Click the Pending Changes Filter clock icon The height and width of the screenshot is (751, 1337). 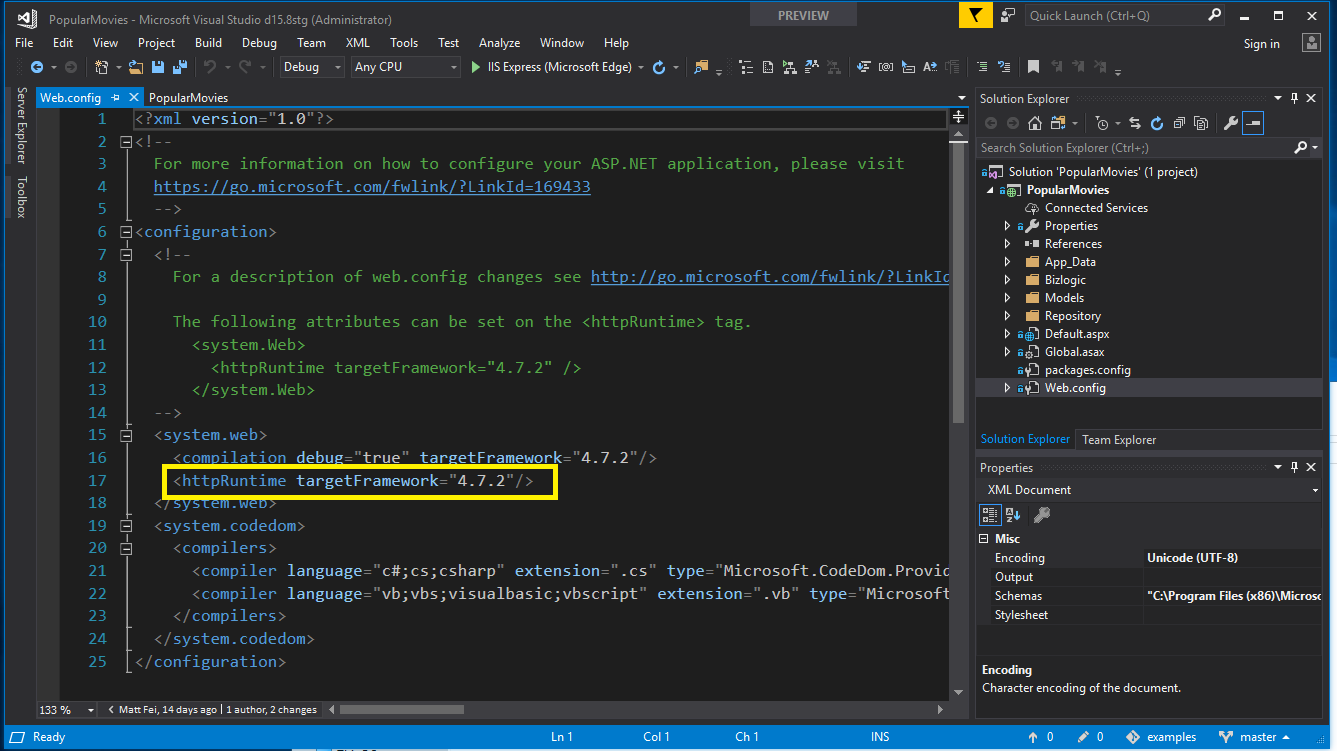point(1102,123)
